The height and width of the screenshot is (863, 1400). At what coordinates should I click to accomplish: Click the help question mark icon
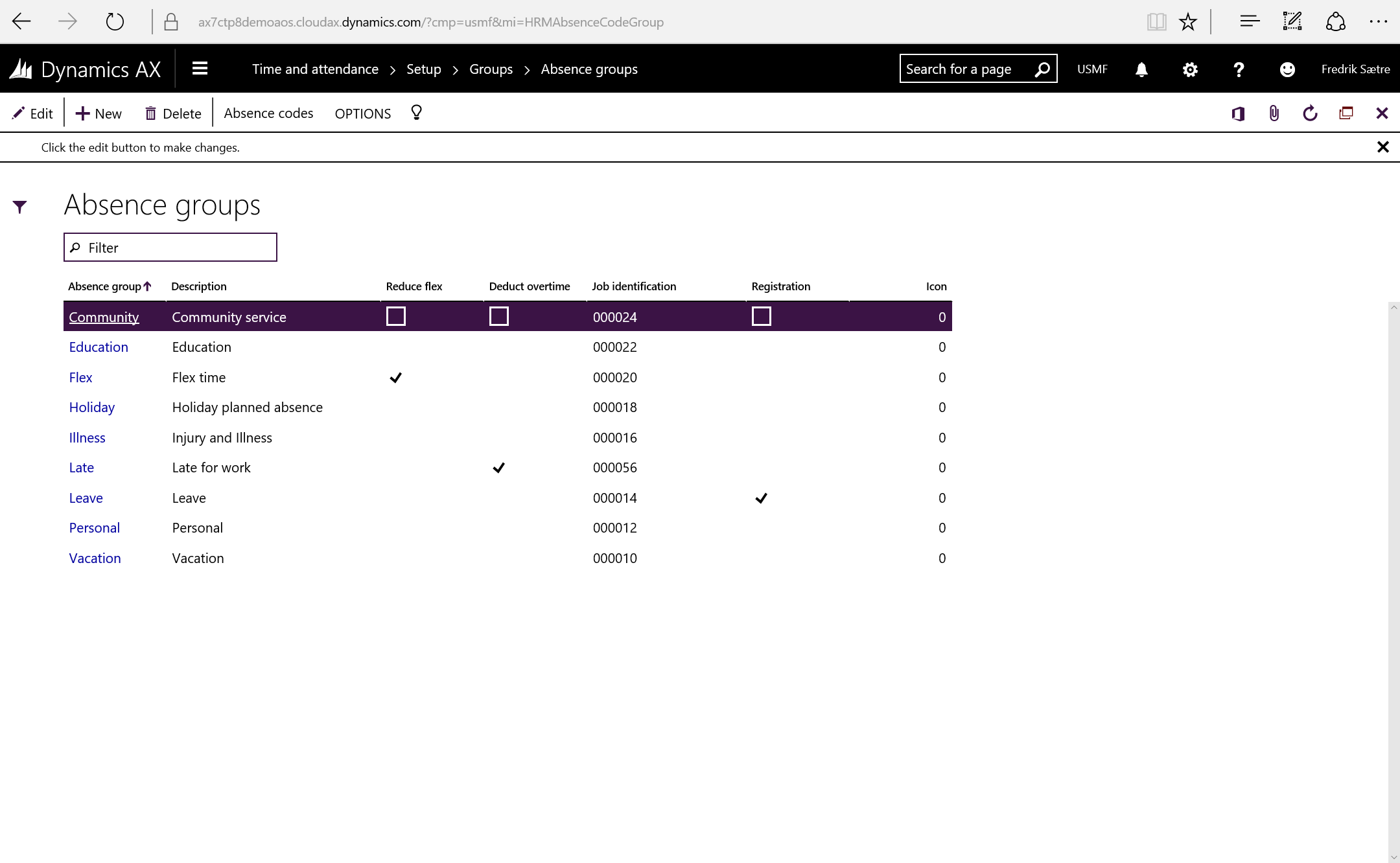pos(1239,69)
